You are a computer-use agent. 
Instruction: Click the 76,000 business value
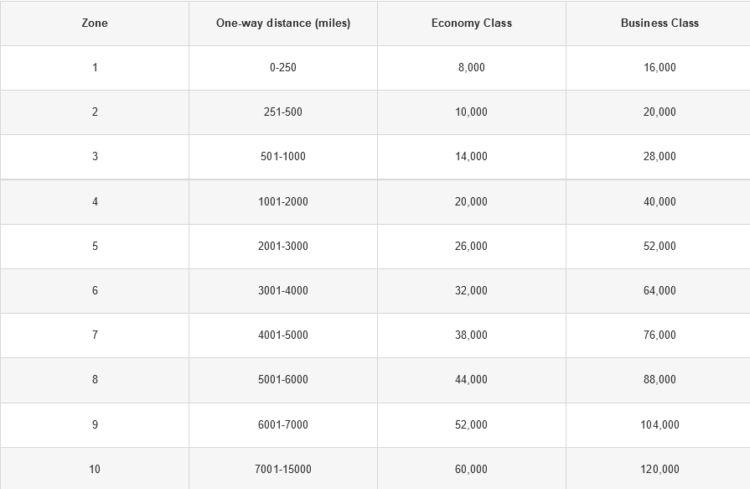pos(660,335)
